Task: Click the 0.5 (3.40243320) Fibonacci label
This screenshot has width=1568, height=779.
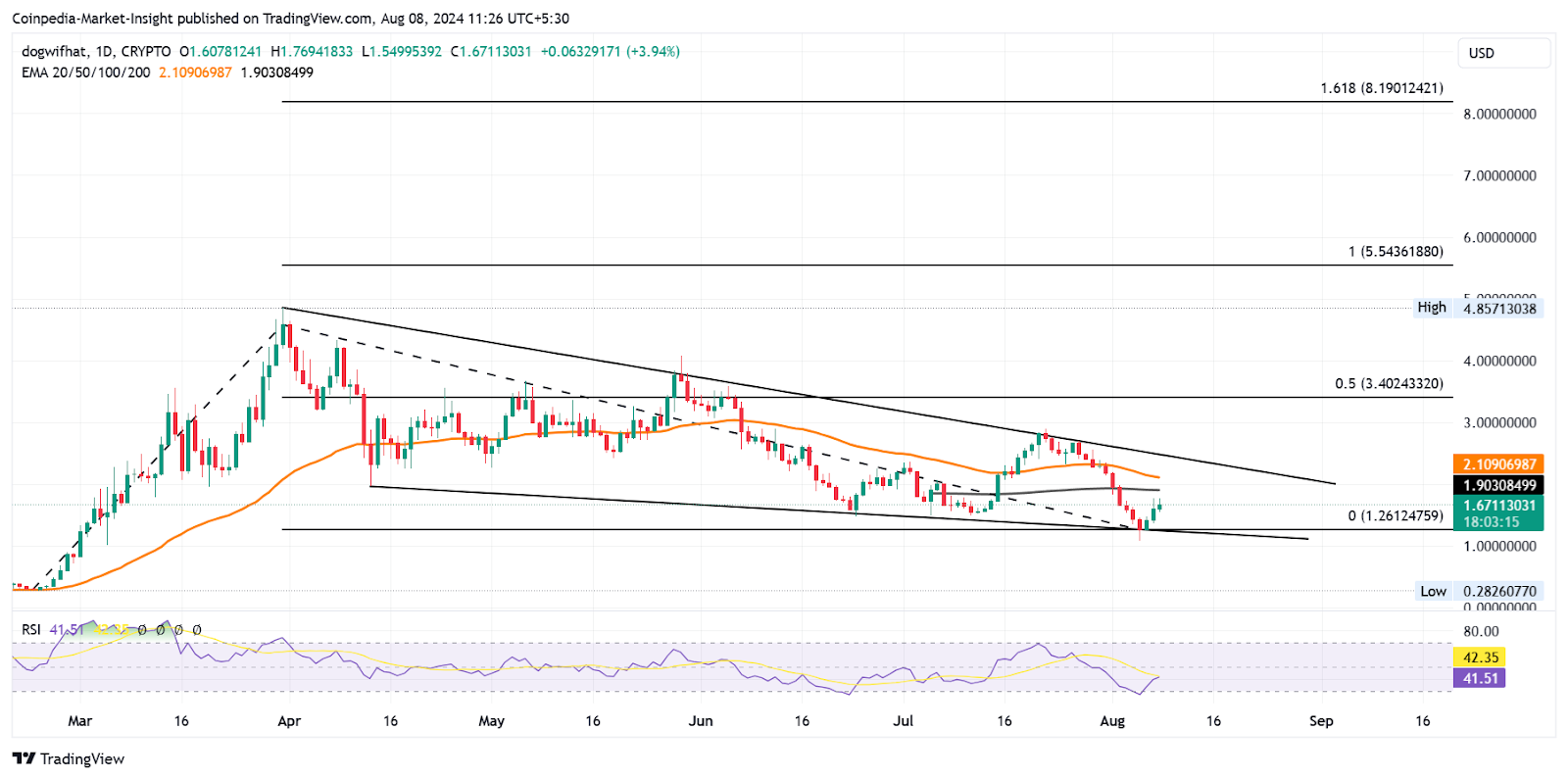Action: 1389,383
